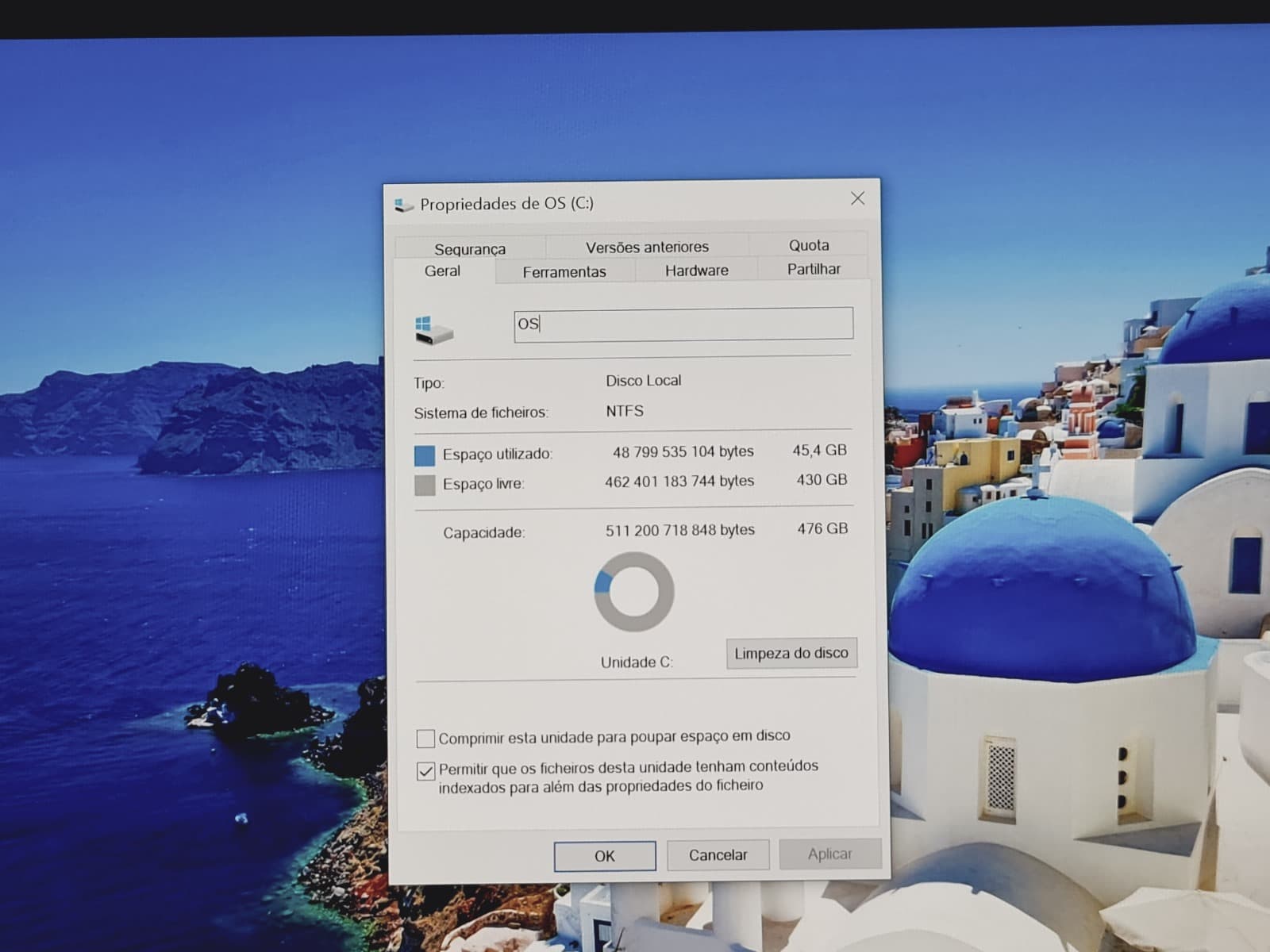1270x952 pixels.
Task: Click the '48 799 535 104 bytes' value
Action: coord(683,451)
